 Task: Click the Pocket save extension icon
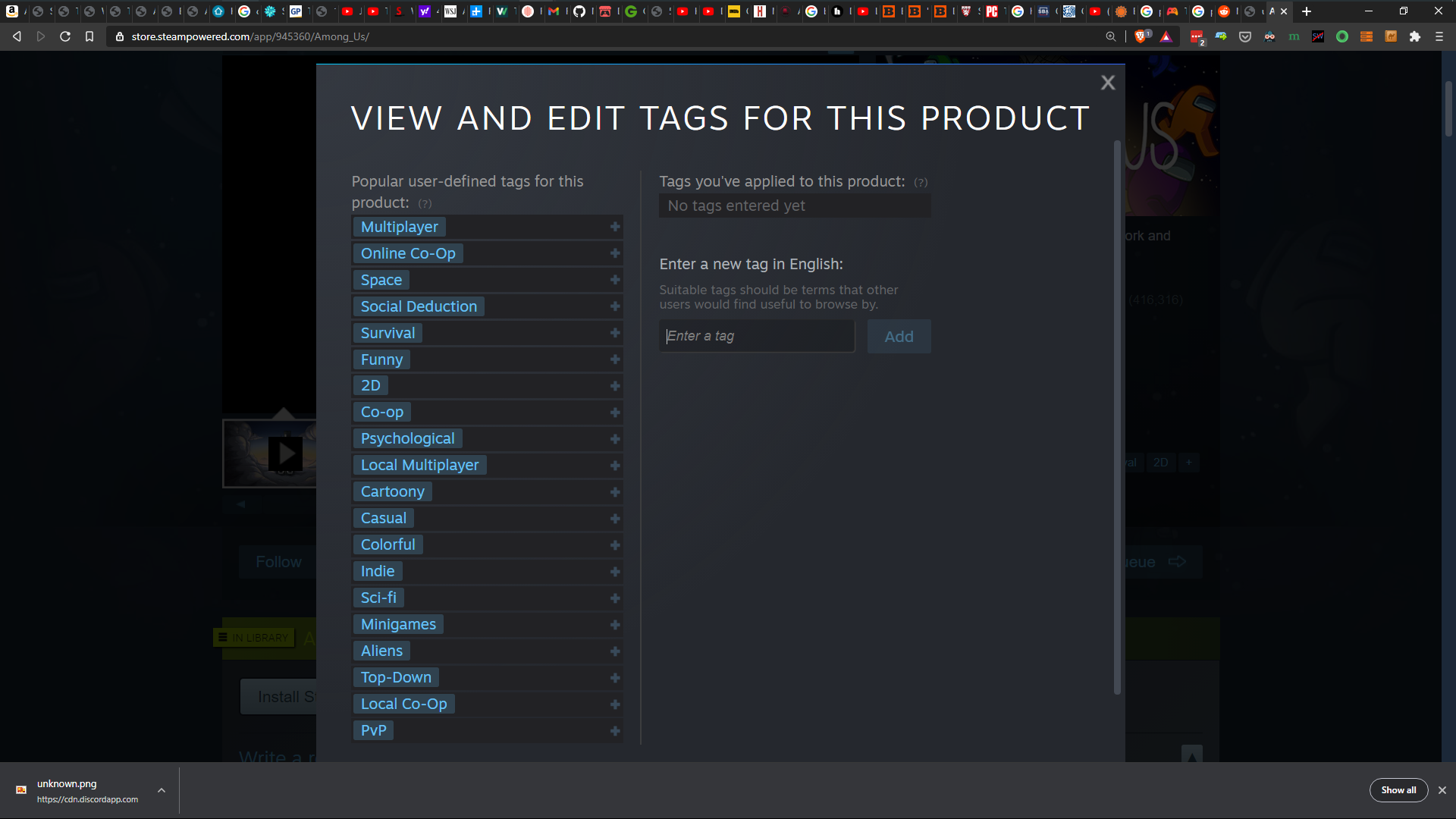[x=1245, y=36]
